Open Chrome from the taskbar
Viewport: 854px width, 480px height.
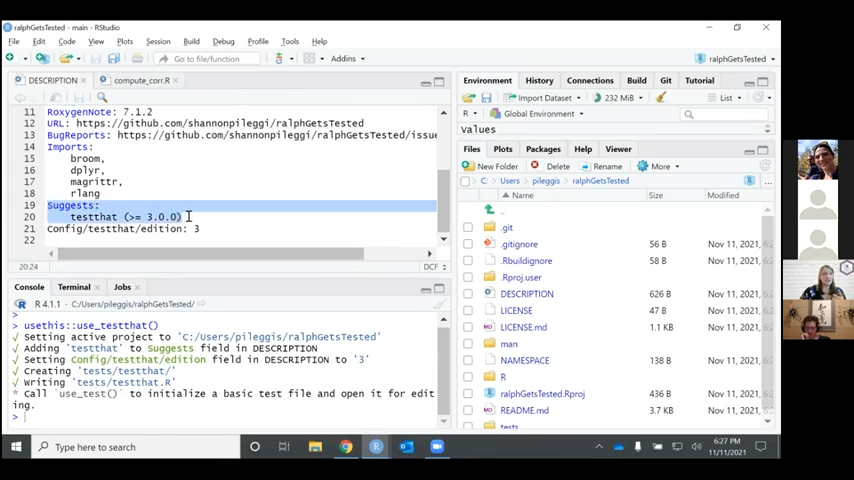(x=346, y=447)
